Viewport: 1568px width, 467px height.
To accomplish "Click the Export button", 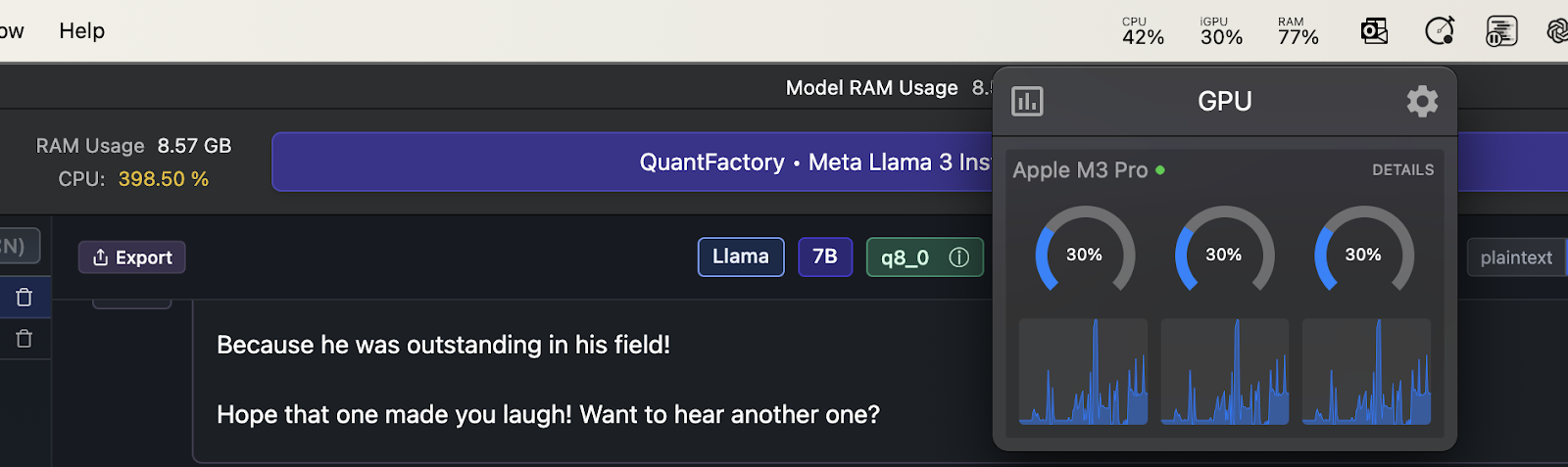I will tap(131, 257).
